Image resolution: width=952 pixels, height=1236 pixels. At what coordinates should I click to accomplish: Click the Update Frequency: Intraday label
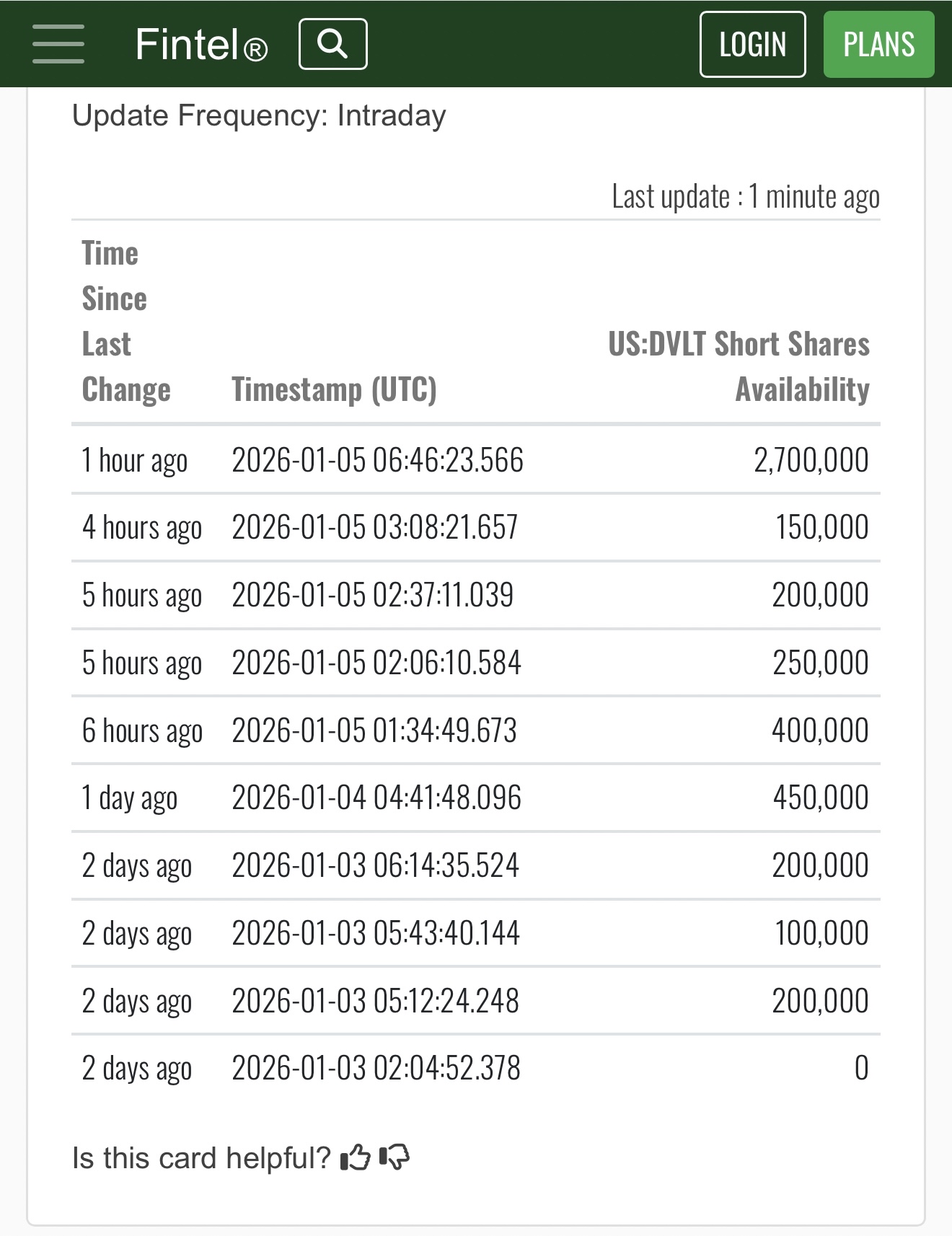259,115
